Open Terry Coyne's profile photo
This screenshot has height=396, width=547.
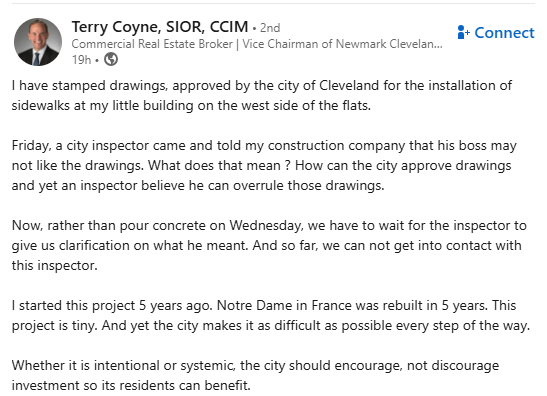[x=38, y=42]
